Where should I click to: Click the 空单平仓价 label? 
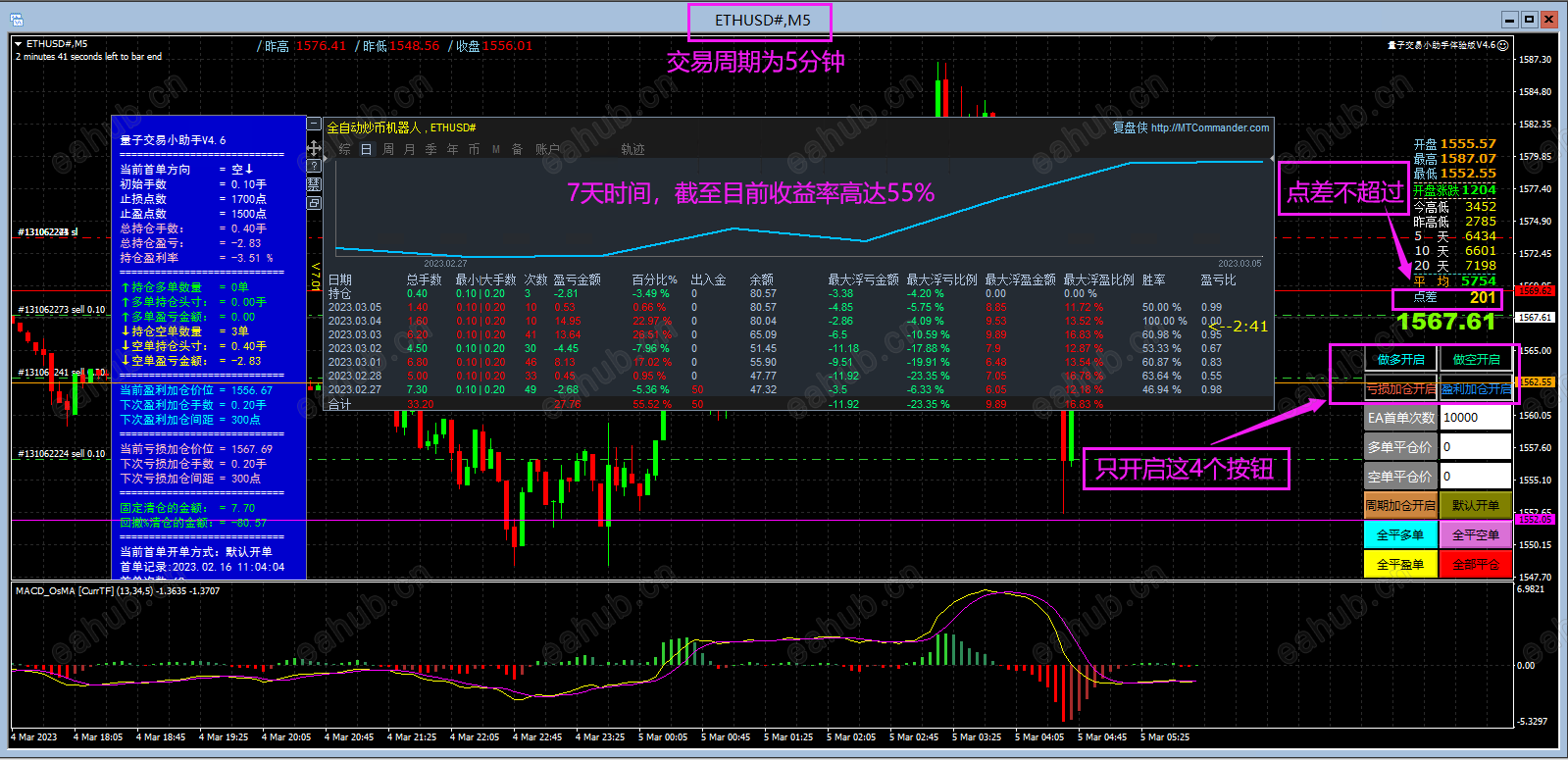point(1400,477)
